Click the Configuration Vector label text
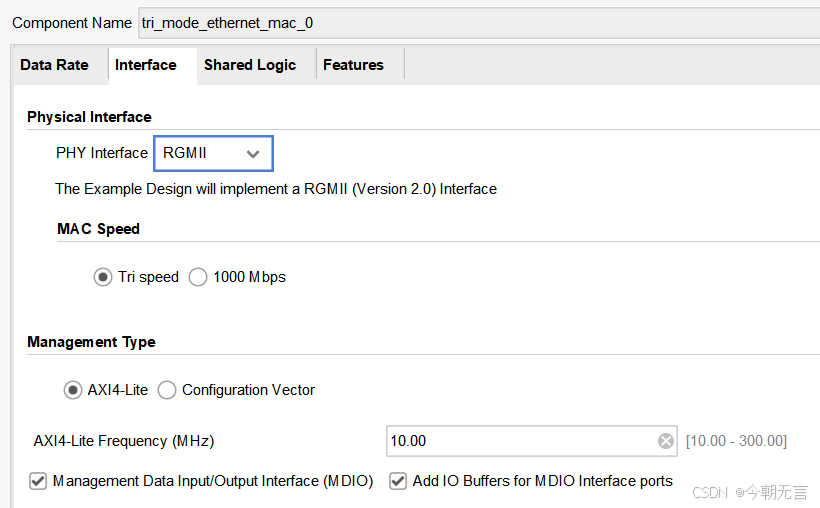This screenshot has width=820, height=508. click(248, 390)
